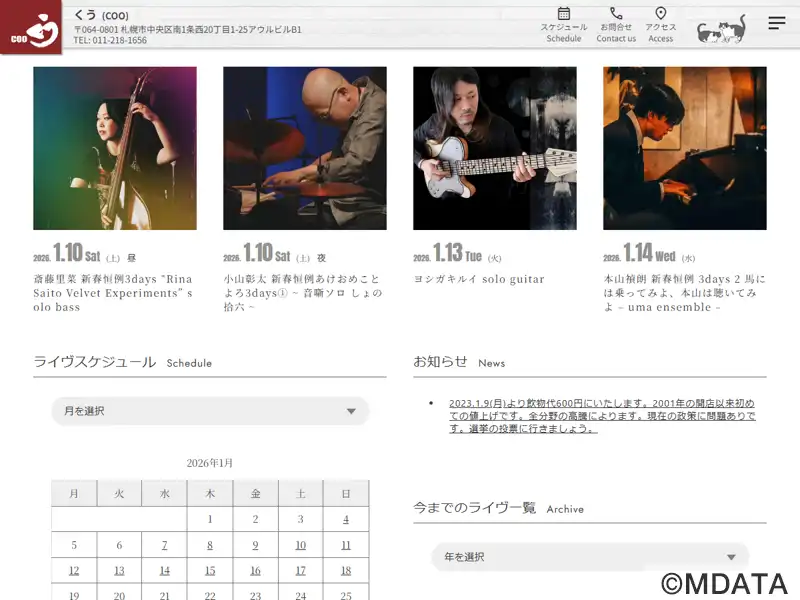Open the 2023.1.9 drink price news link
Image resolution: width=800 pixels, height=600 pixels.
602,416
